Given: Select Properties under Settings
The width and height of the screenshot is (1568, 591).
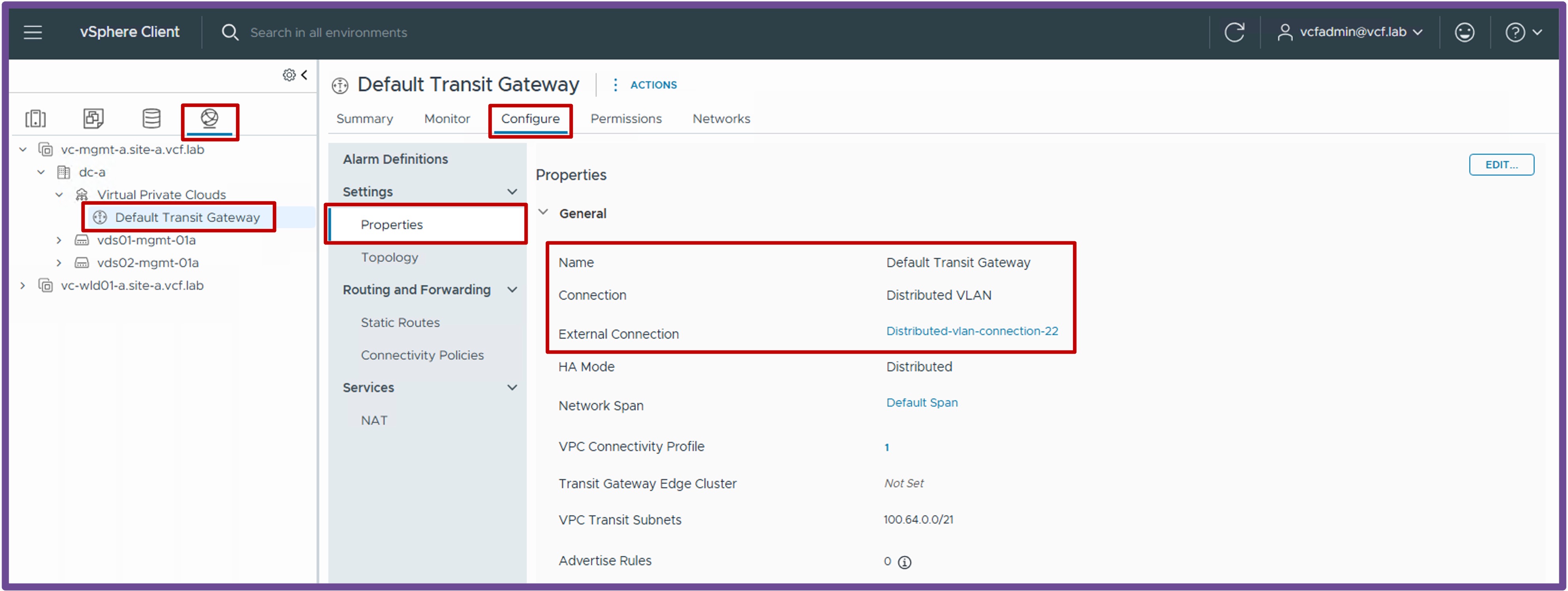Looking at the screenshot, I should pos(427,225).
